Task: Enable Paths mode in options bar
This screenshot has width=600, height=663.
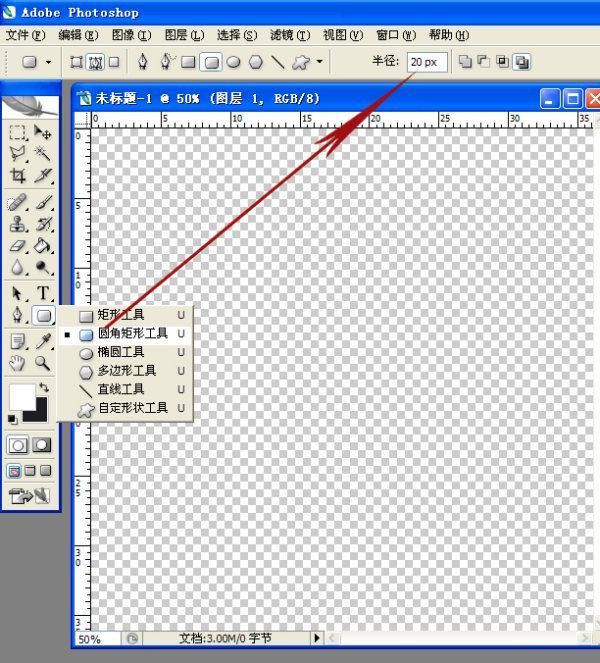Action: [96, 63]
